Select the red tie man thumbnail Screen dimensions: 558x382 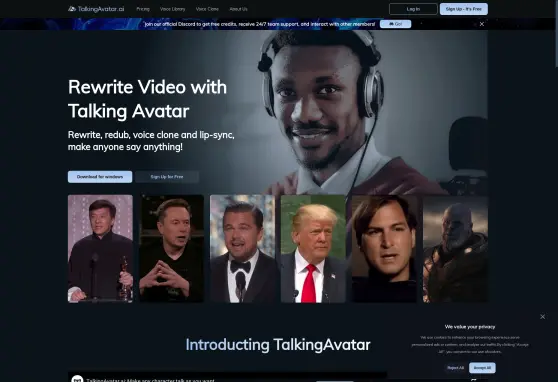coord(313,248)
